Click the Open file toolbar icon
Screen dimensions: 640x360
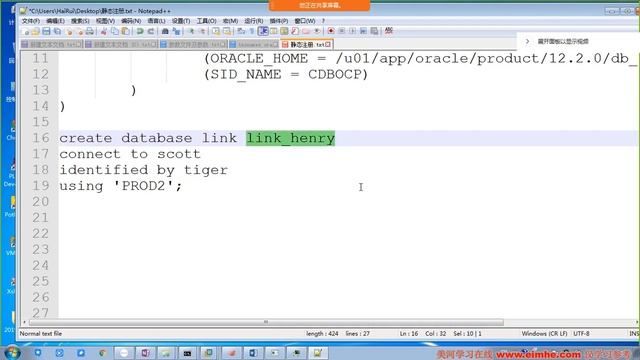pyautogui.click(x=35, y=31)
